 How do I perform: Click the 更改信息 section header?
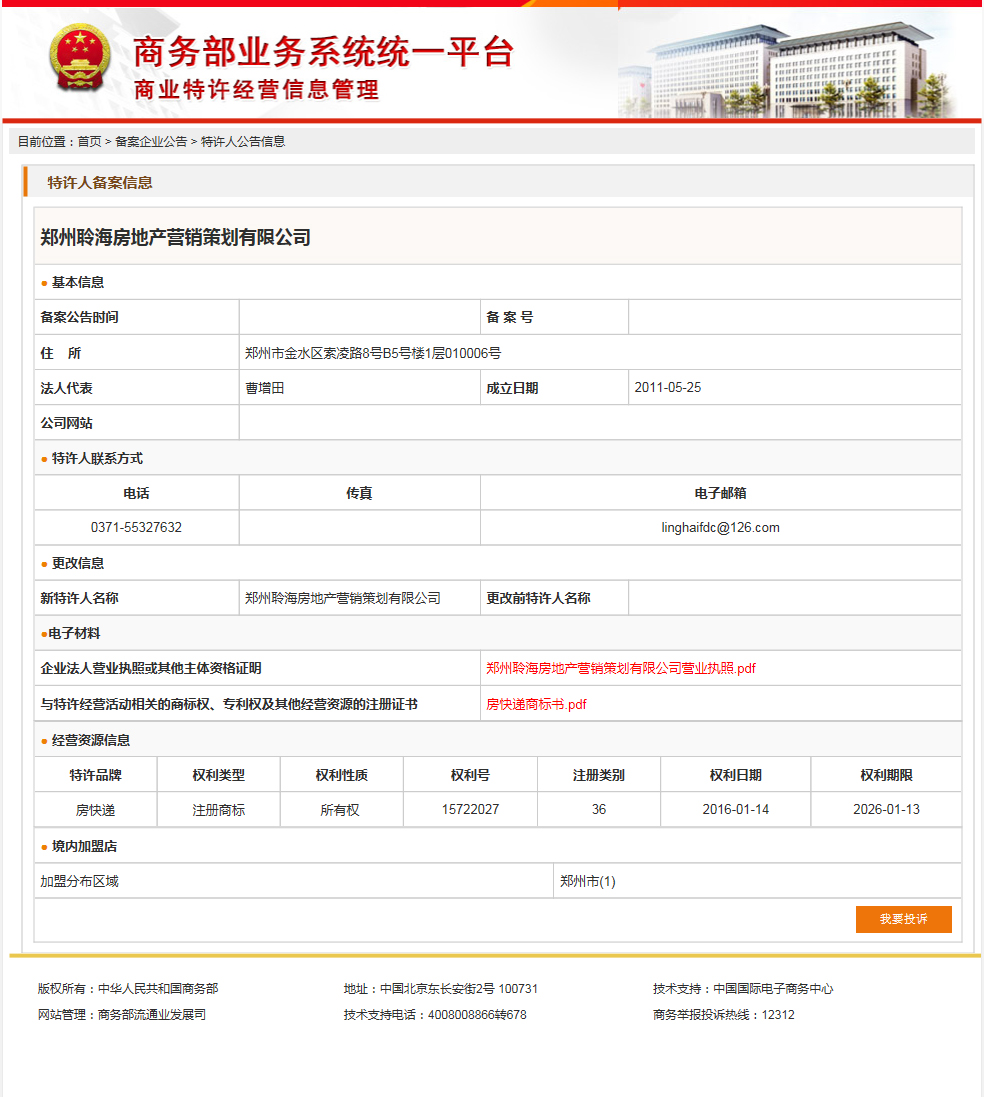(78, 564)
